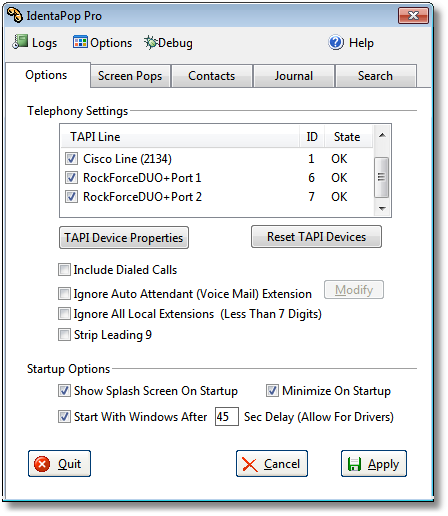Open the Journal tab
Image resolution: width=448 pixels, height=516 pixels.
click(294, 76)
